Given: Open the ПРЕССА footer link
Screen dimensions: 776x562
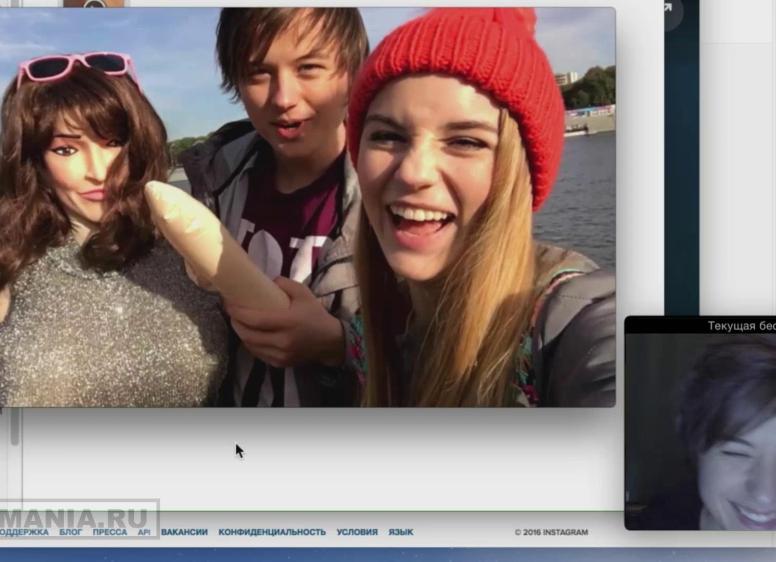Looking at the screenshot, I should (109, 532).
